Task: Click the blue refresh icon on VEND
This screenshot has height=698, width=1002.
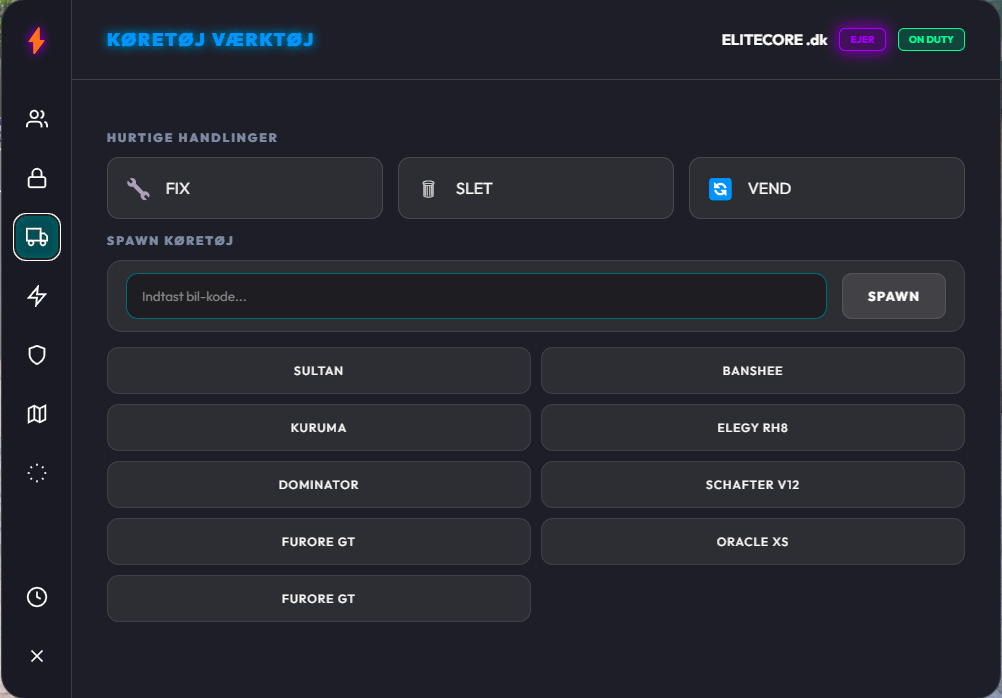Action: (720, 189)
